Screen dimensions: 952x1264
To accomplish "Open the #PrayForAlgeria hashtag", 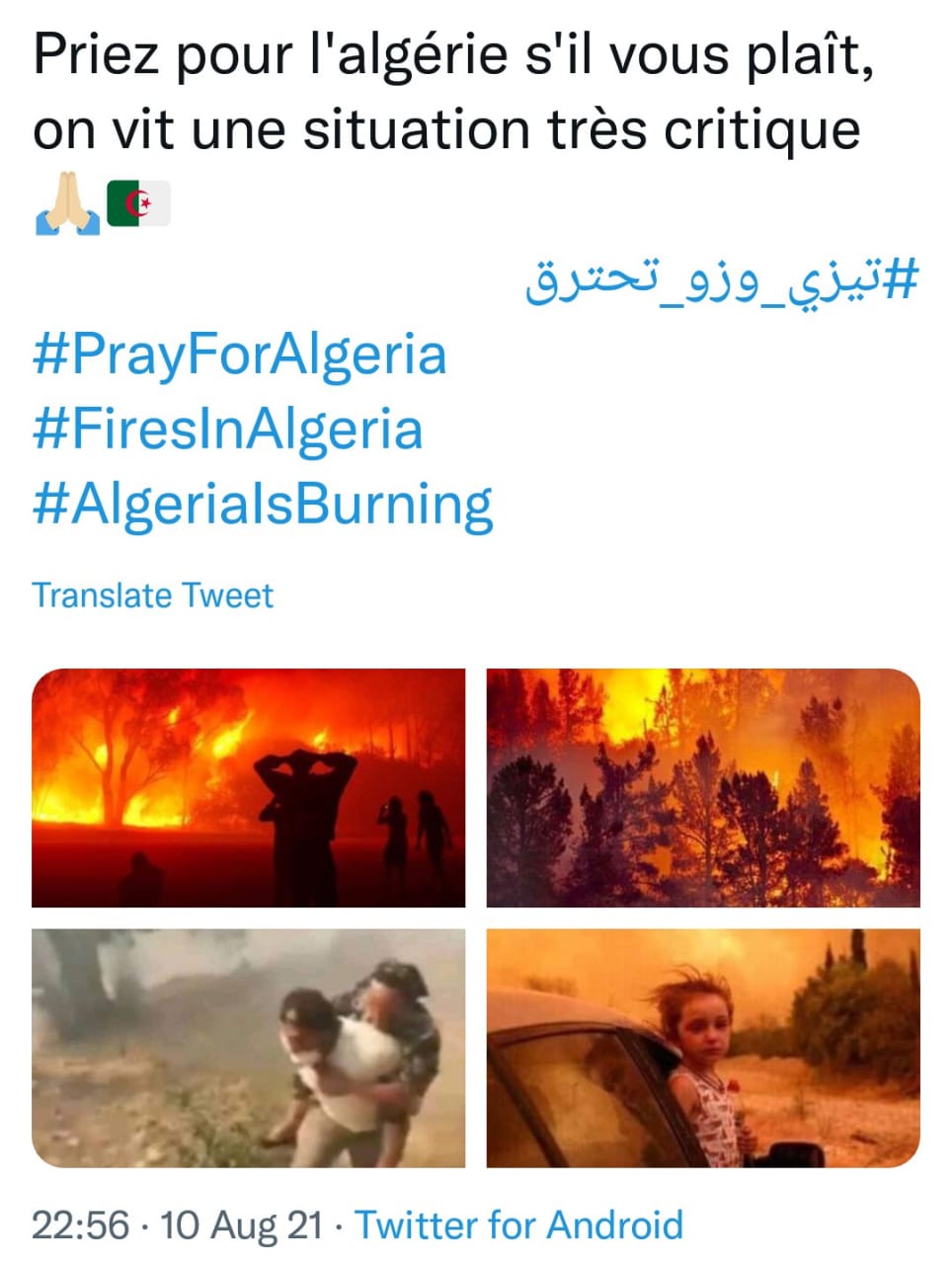I will (x=240, y=355).
